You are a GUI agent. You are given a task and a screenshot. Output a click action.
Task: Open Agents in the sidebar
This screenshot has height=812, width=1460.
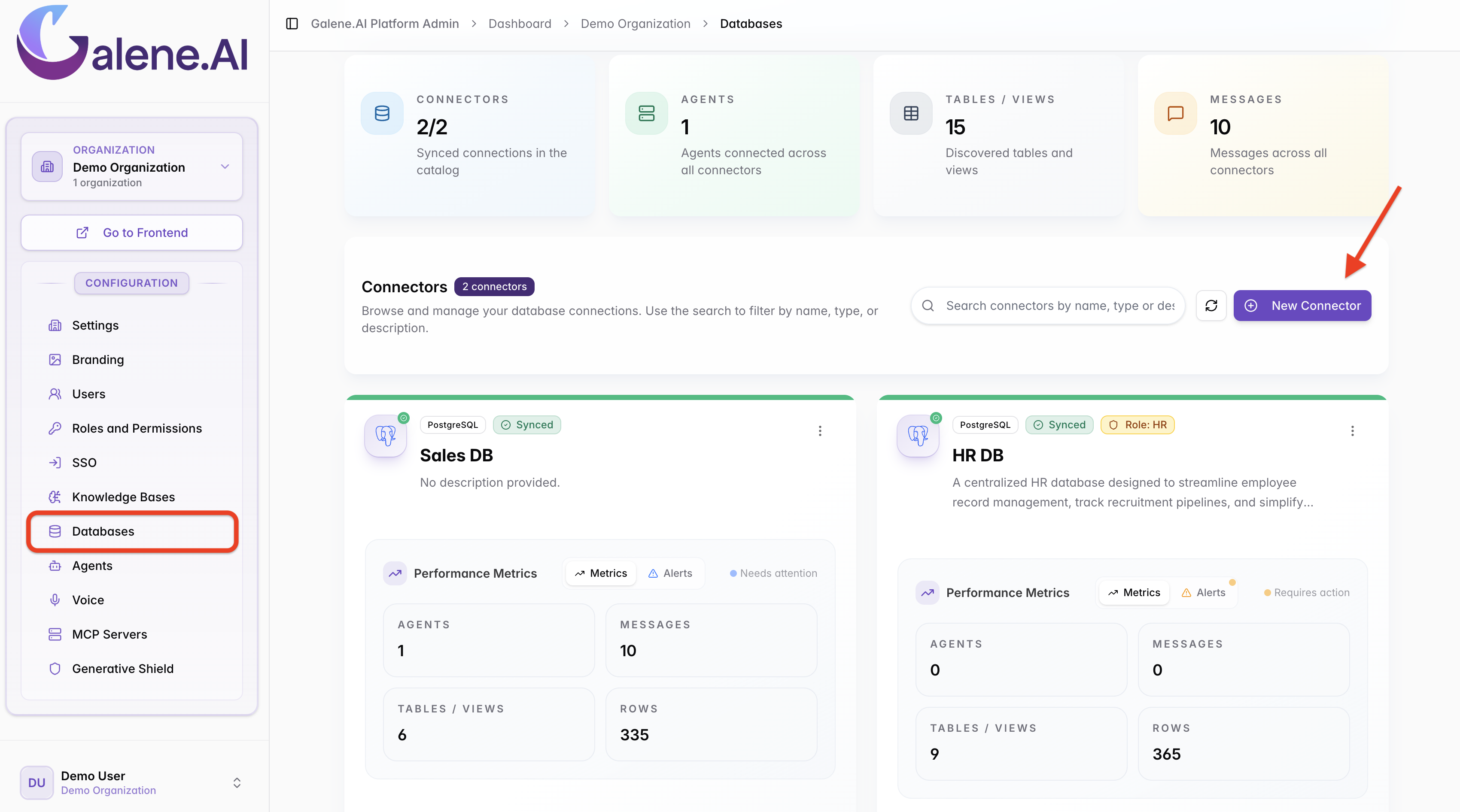(132, 566)
